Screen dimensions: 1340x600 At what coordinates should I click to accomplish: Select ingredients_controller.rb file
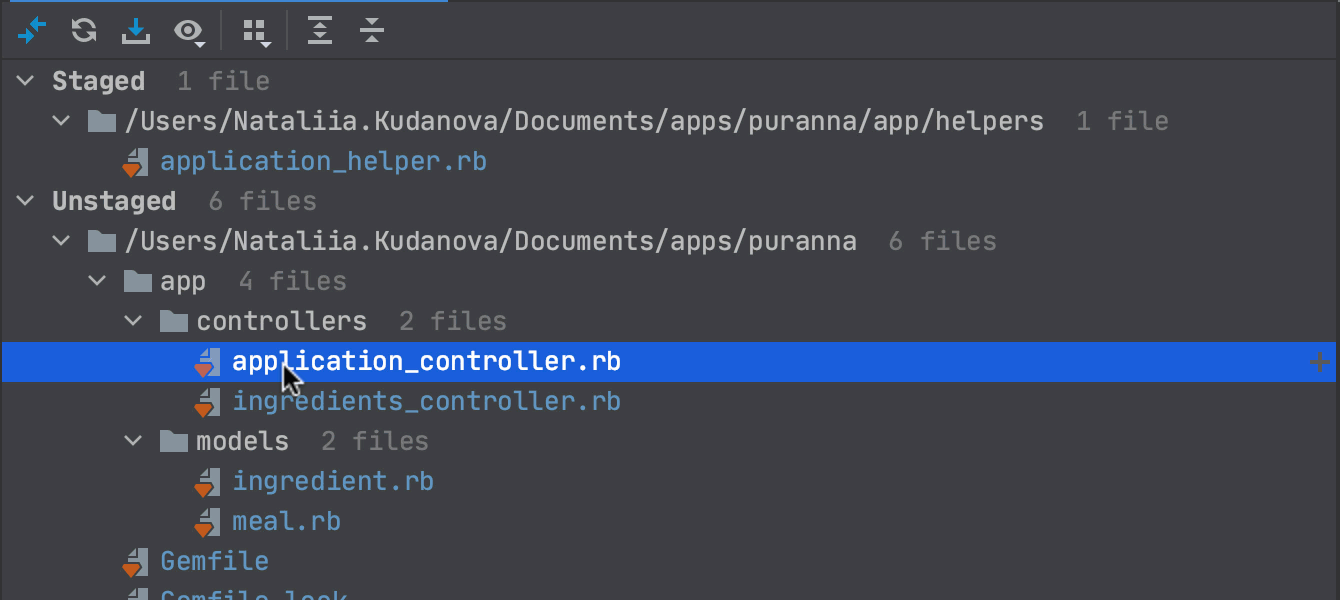(x=426, y=401)
